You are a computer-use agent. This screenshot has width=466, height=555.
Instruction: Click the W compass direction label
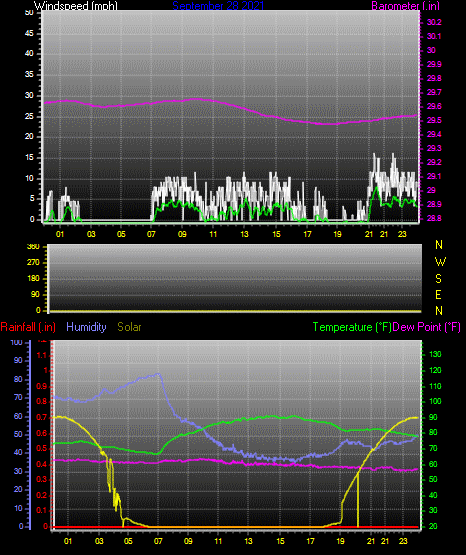(440, 262)
